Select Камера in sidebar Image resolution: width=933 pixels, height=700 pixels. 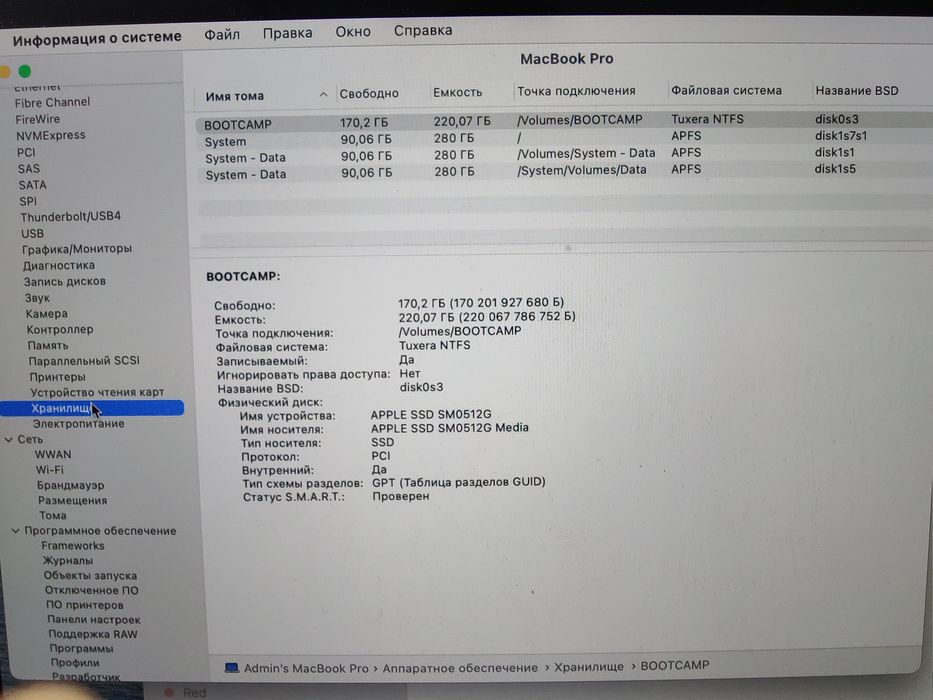[x=46, y=314]
